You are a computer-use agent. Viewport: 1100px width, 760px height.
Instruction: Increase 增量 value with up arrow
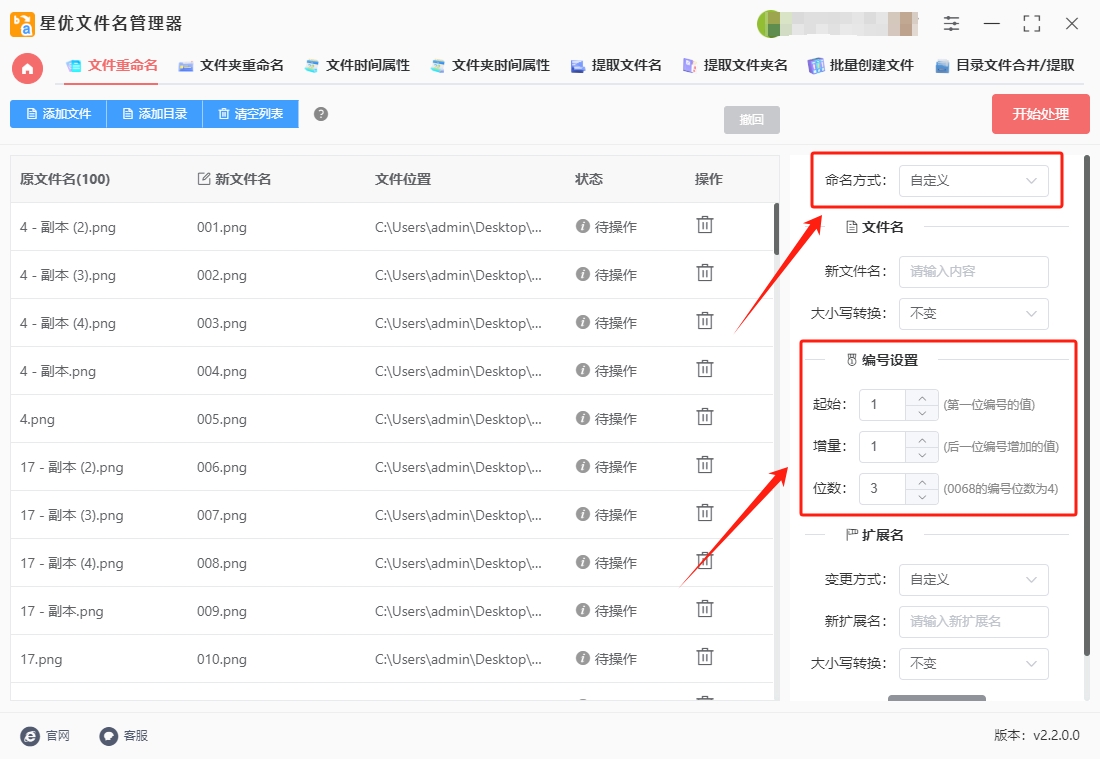(x=922, y=440)
